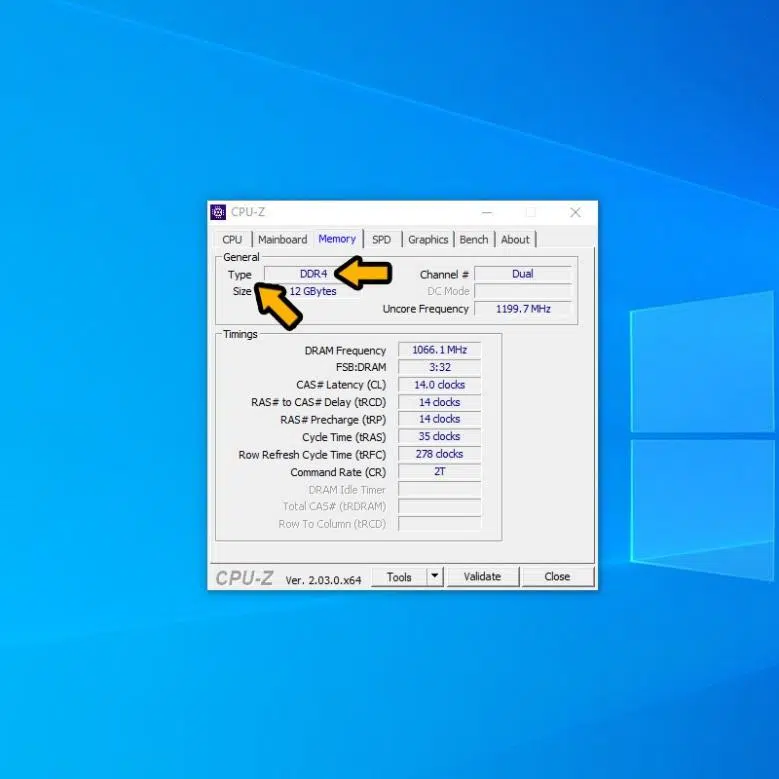Click the Dual channel value field
The height and width of the screenshot is (779, 779).
[522, 274]
